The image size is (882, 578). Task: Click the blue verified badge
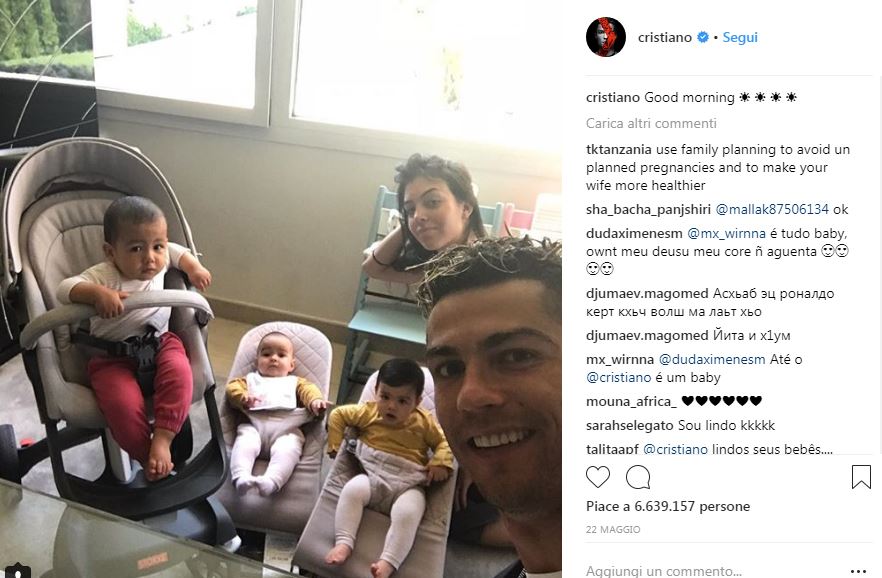coord(703,38)
